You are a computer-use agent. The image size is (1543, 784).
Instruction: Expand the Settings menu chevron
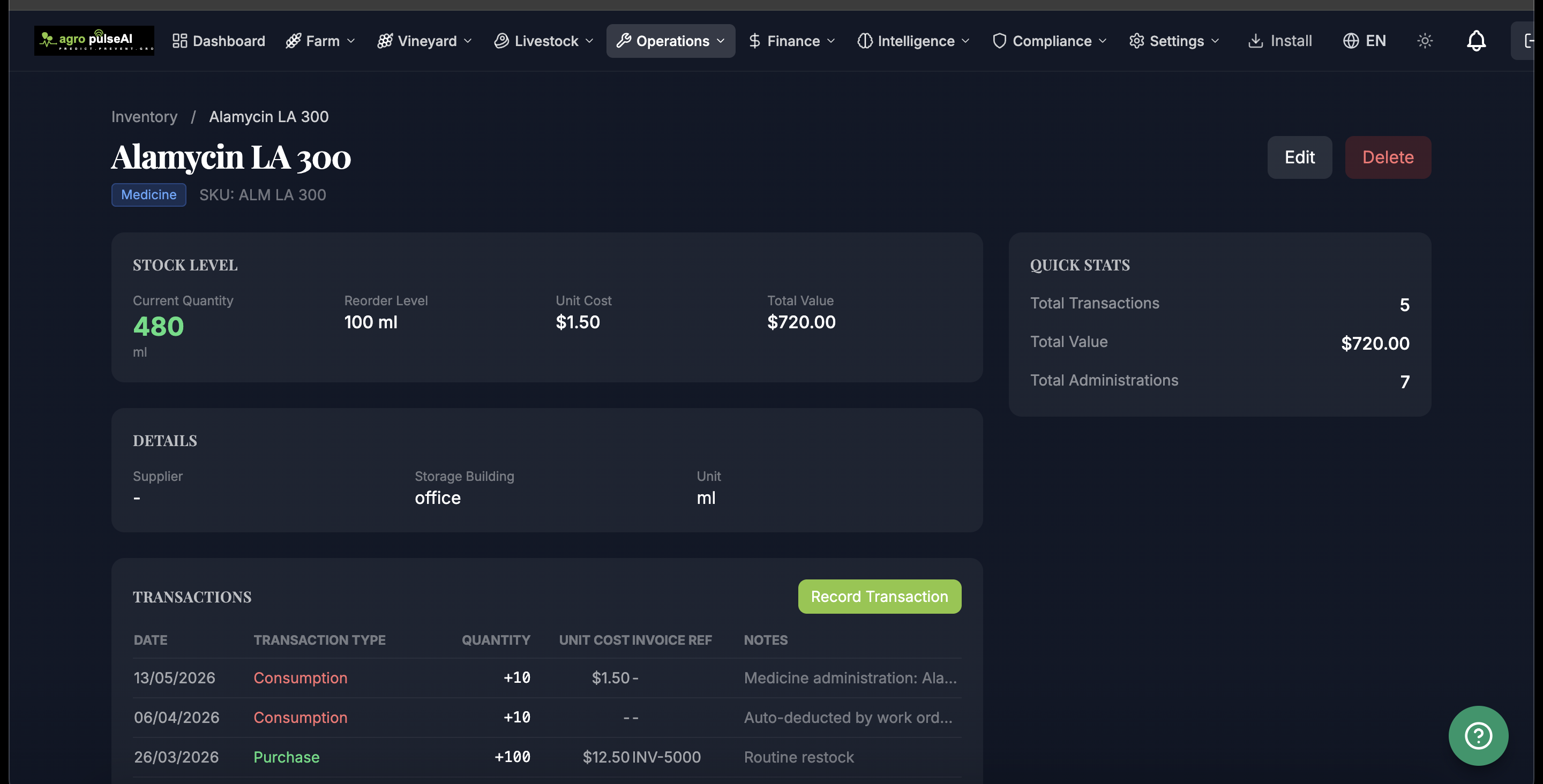pyautogui.click(x=1215, y=41)
